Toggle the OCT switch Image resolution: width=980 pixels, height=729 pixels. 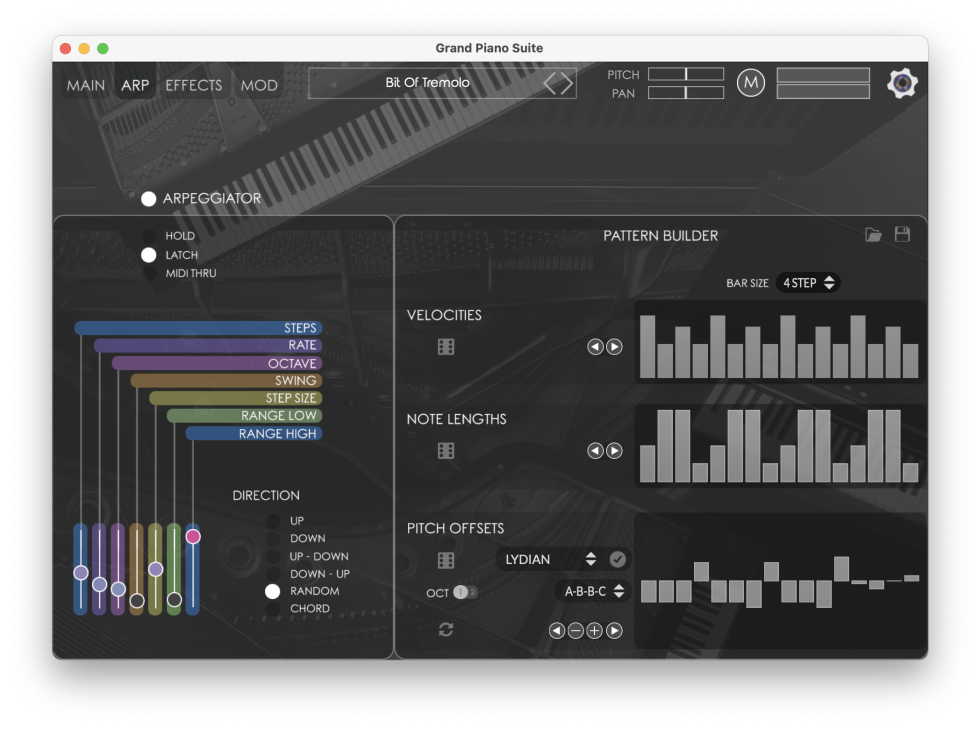(465, 592)
